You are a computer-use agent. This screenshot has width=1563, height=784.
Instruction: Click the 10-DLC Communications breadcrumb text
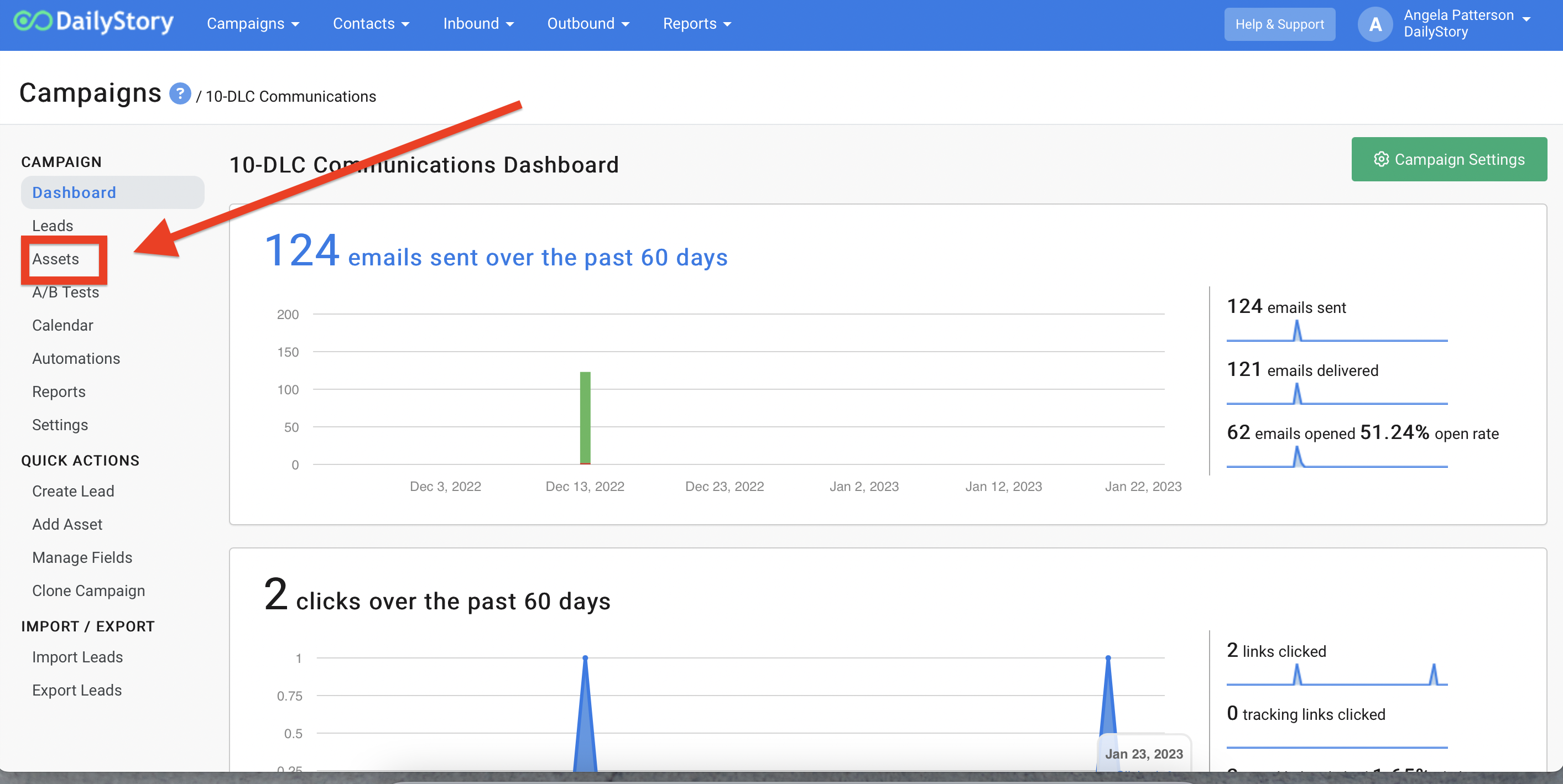coord(290,96)
